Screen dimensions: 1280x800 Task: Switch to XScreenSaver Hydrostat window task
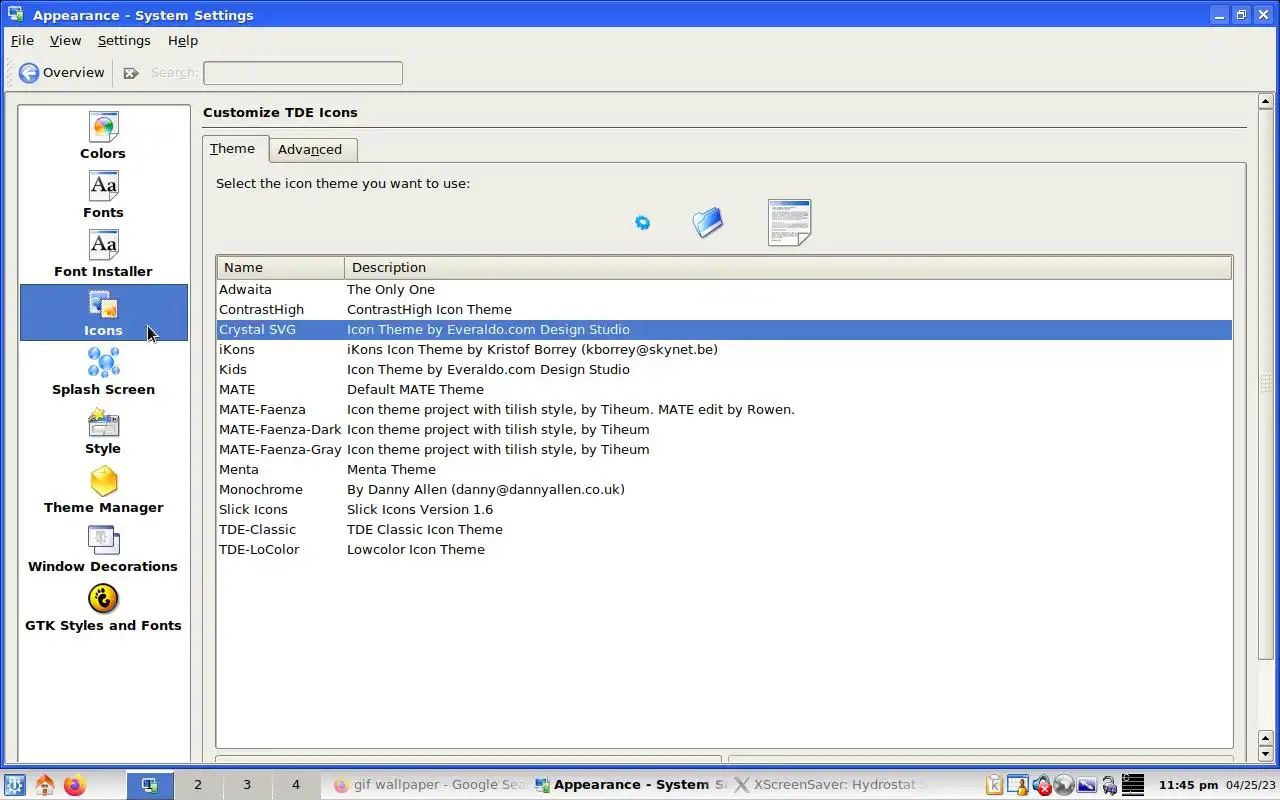[830, 785]
